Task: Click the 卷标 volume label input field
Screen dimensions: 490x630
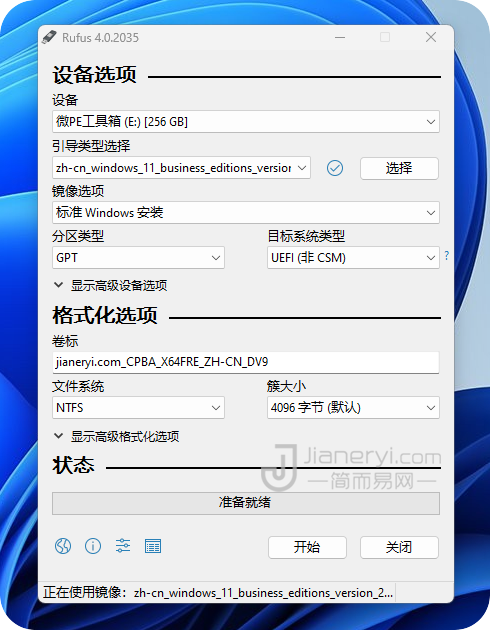Action: [x=246, y=362]
